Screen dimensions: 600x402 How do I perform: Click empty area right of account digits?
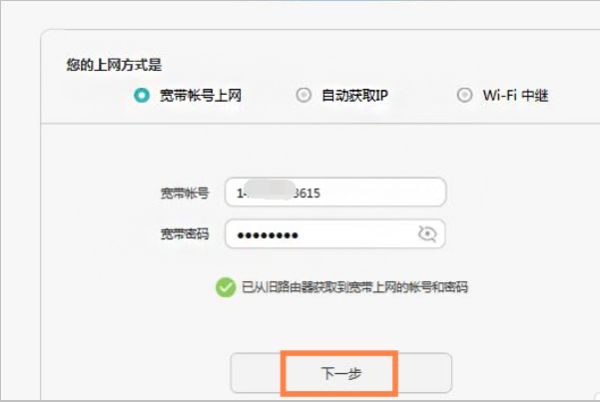coord(383,192)
